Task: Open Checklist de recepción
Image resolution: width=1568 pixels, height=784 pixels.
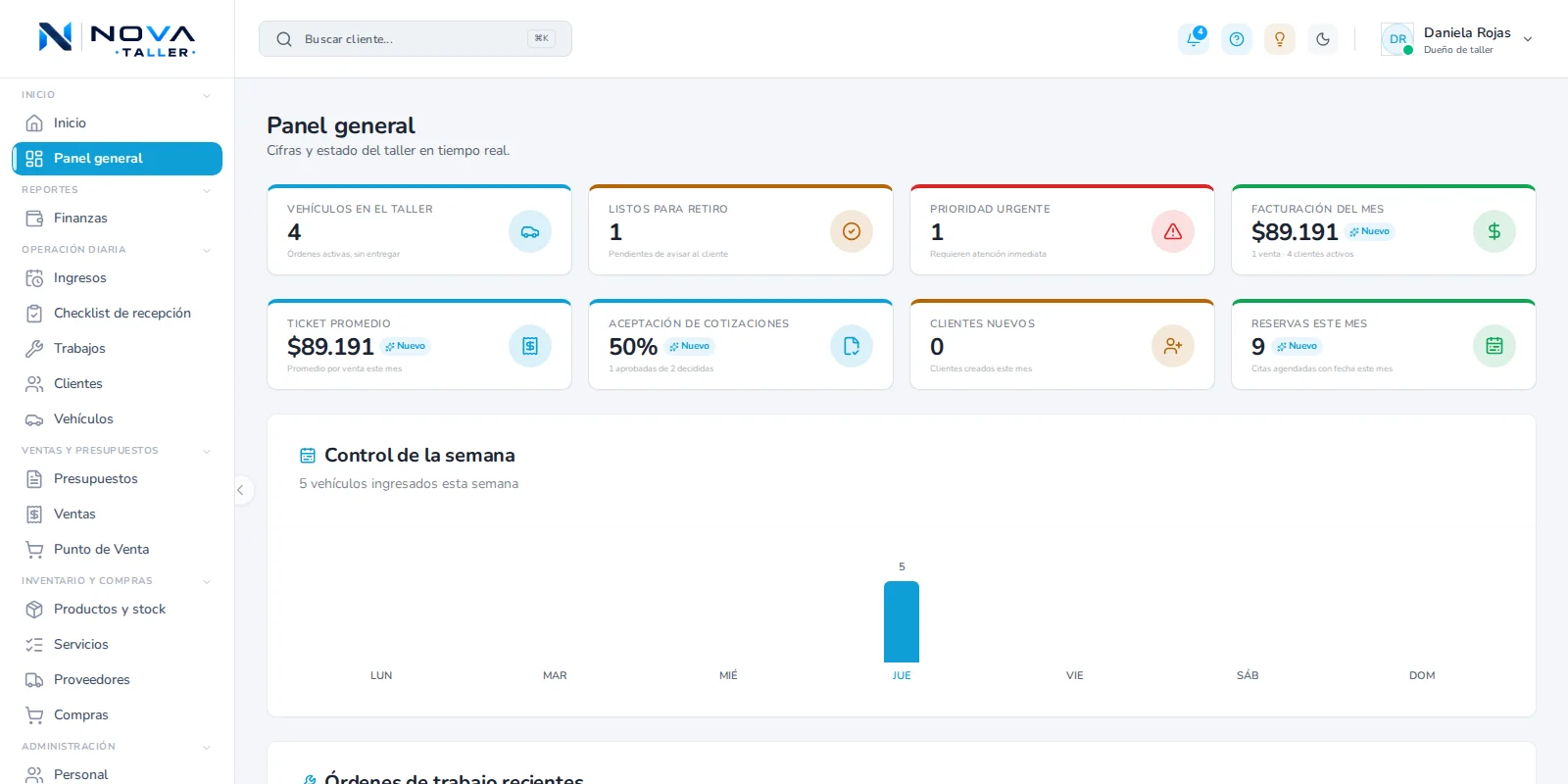Action: [x=117, y=314]
